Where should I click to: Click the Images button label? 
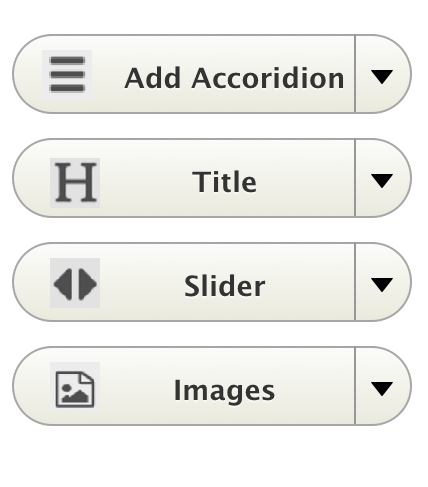(224, 391)
